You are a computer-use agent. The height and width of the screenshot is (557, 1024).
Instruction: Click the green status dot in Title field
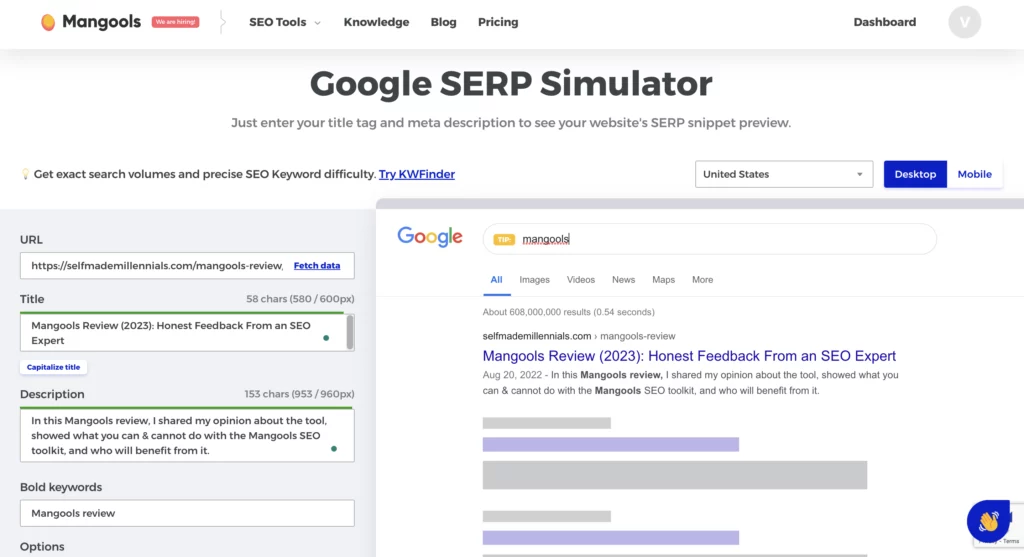[x=326, y=338]
